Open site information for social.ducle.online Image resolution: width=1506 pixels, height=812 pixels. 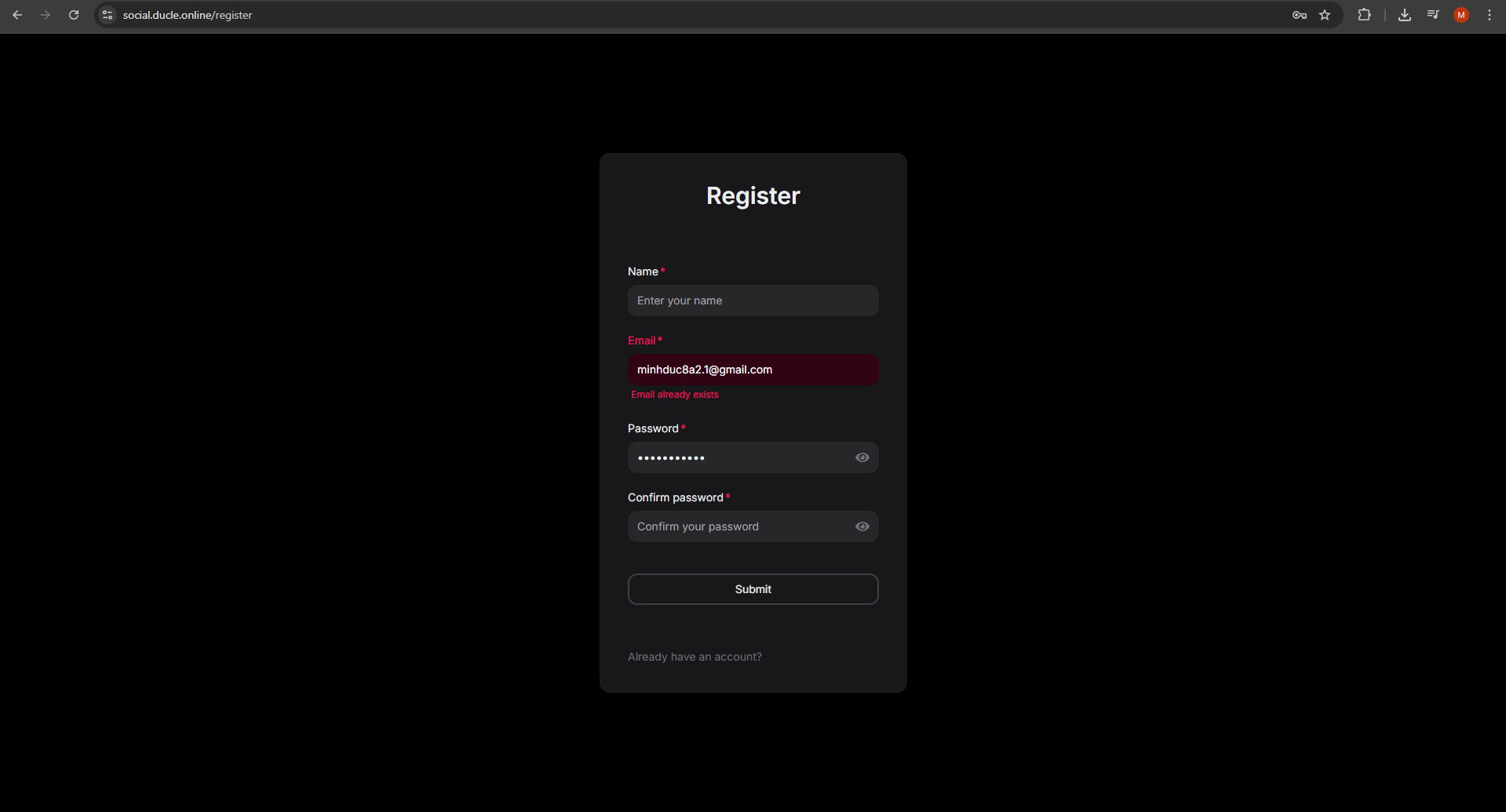[x=108, y=15]
